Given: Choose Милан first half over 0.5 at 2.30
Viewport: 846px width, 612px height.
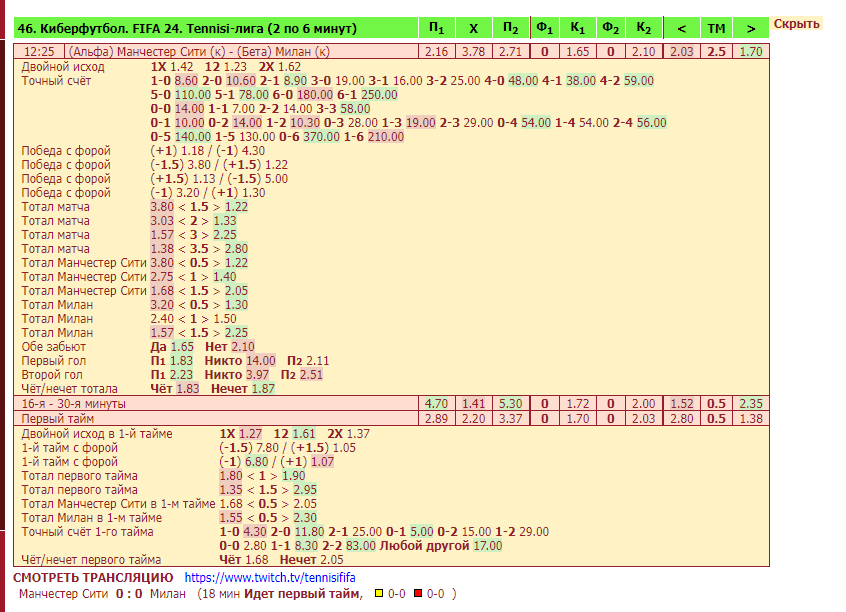Looking at the screenshot, I should 305,518.
